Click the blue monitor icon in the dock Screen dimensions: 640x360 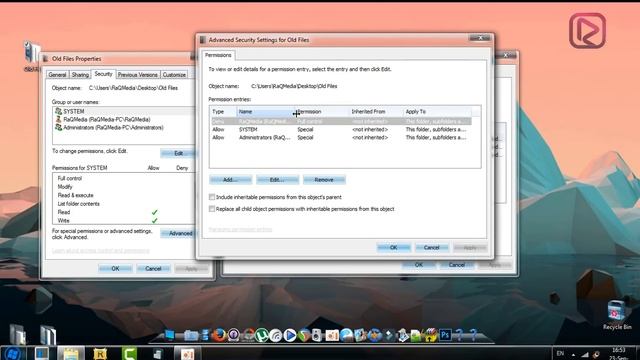(169, 335)
